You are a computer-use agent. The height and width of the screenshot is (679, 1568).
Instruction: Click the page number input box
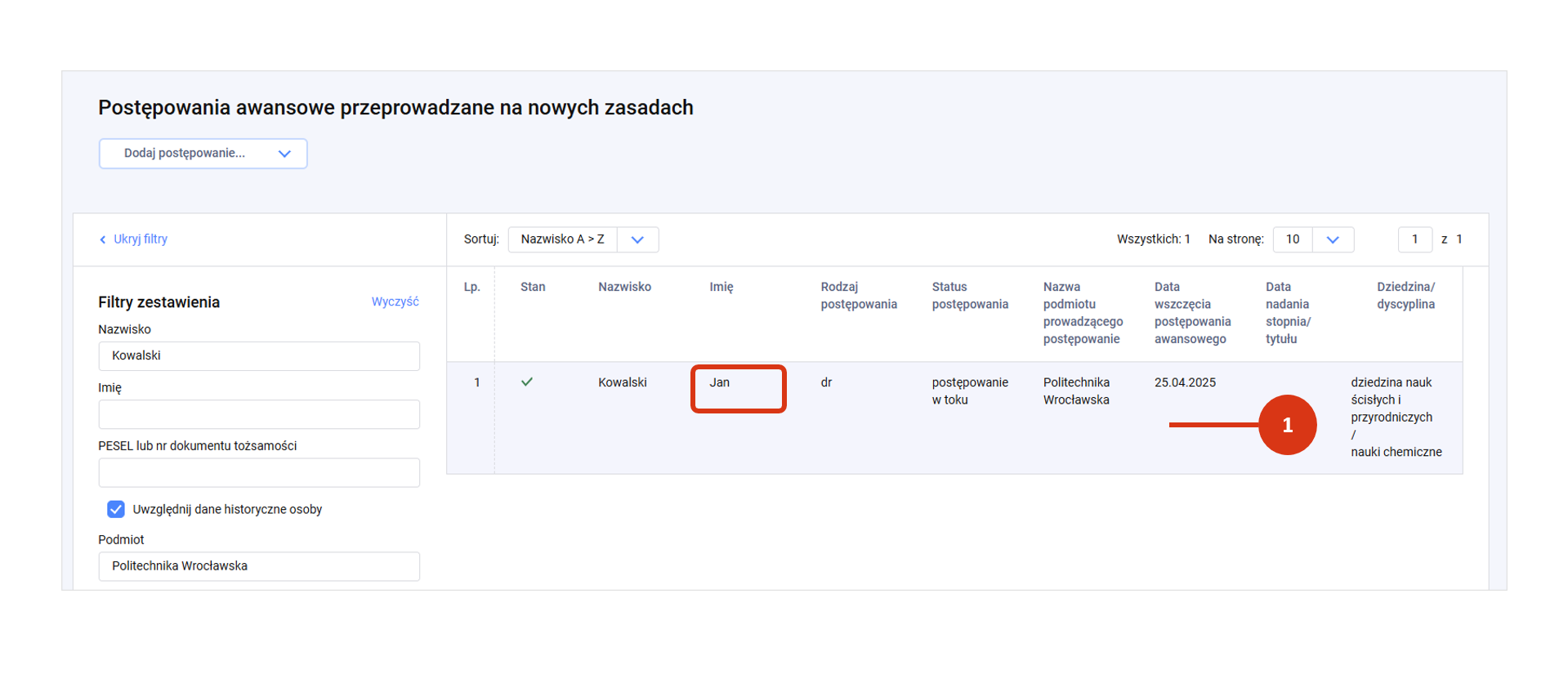tap(1414, 239)
